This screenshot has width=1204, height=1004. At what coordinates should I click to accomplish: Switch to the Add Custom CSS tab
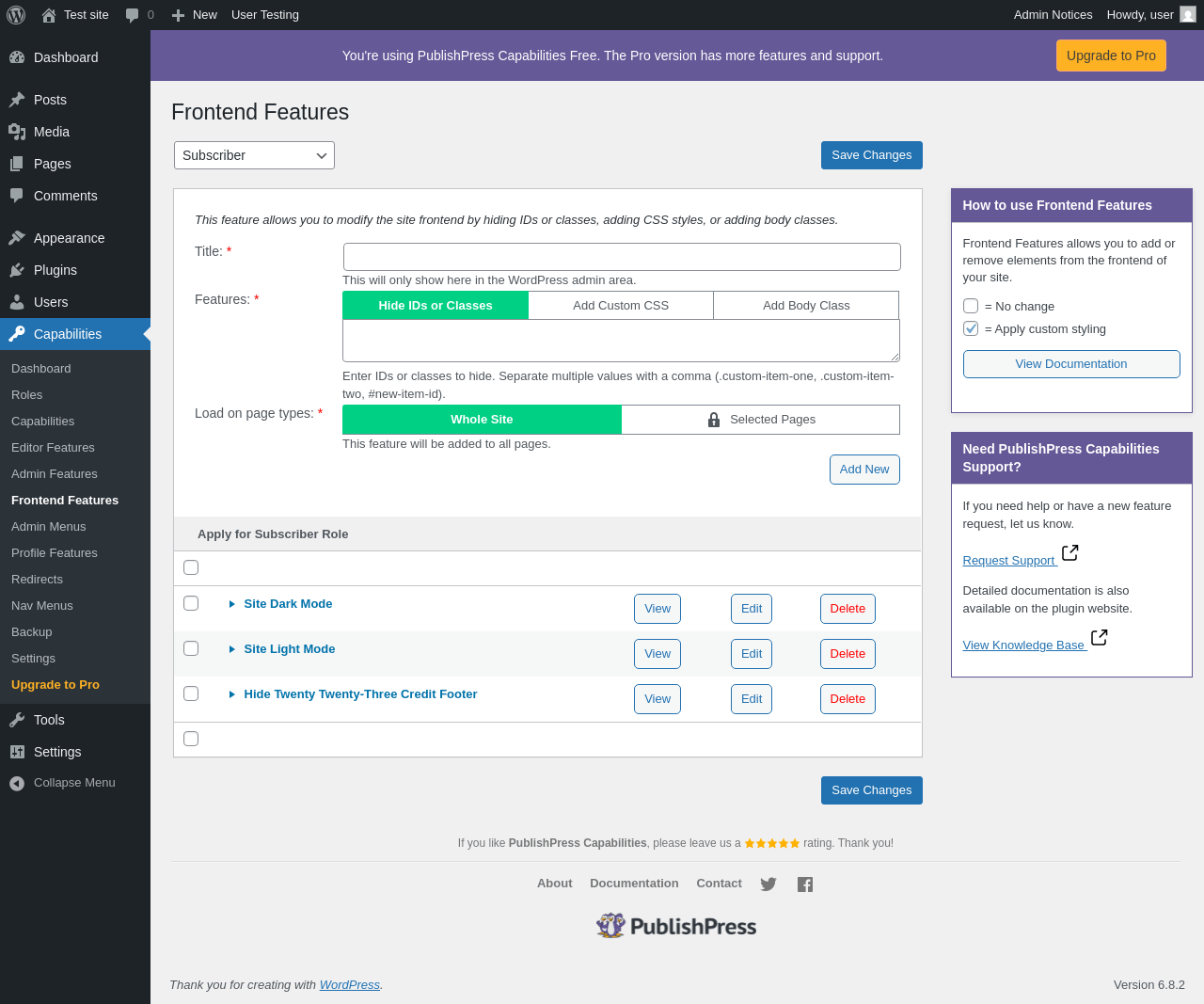621,306
